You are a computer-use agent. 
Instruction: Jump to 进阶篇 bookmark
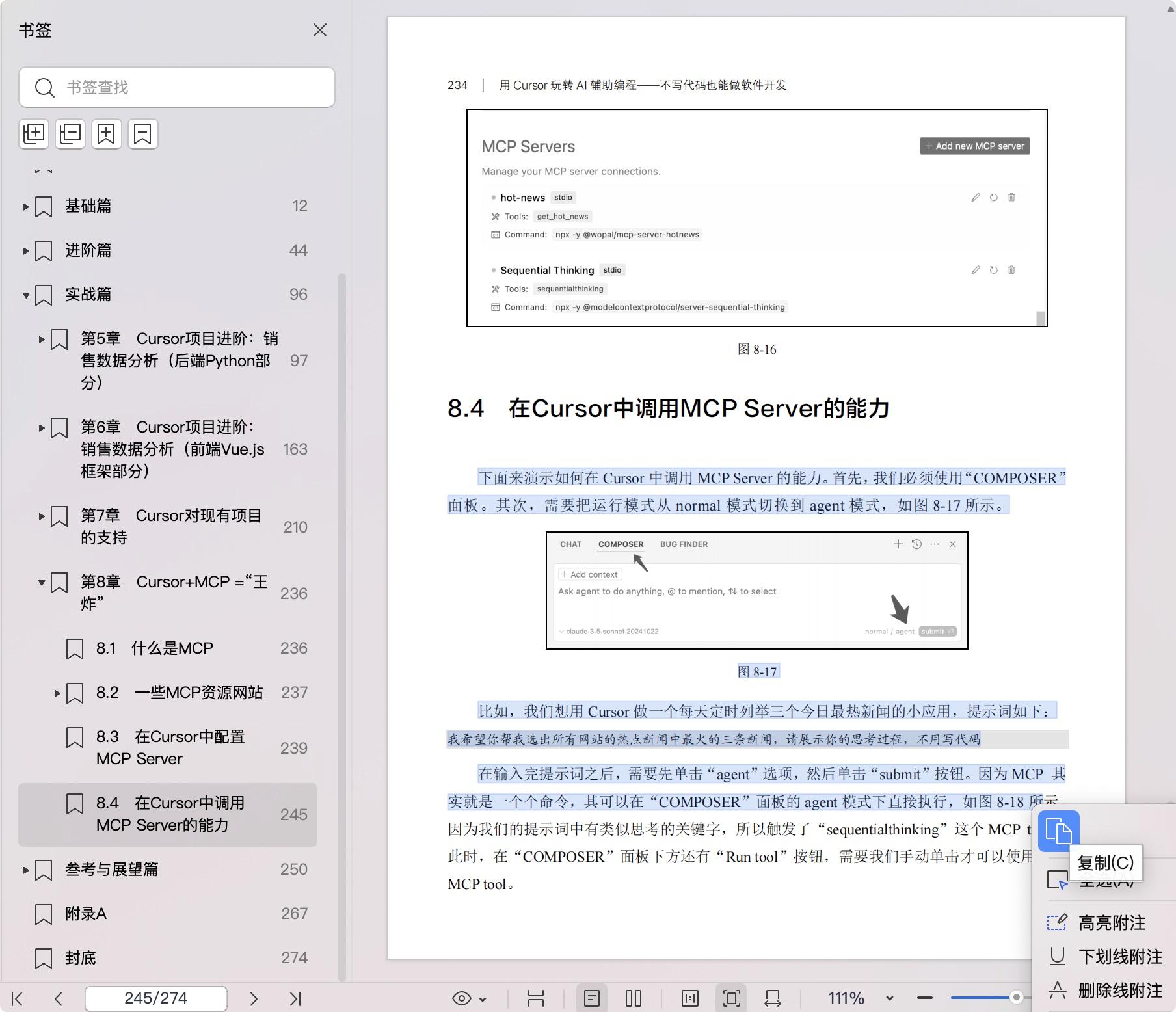coord(88,250)
